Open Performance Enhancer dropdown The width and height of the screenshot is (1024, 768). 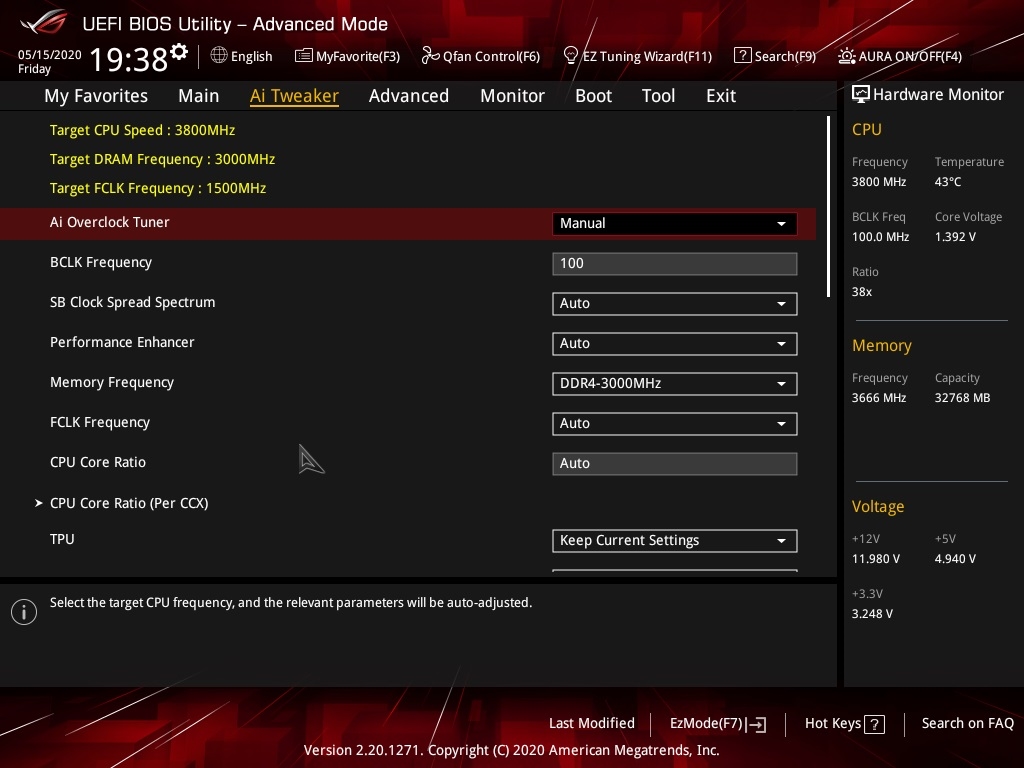pyautogui.click(x=675, y=344)
